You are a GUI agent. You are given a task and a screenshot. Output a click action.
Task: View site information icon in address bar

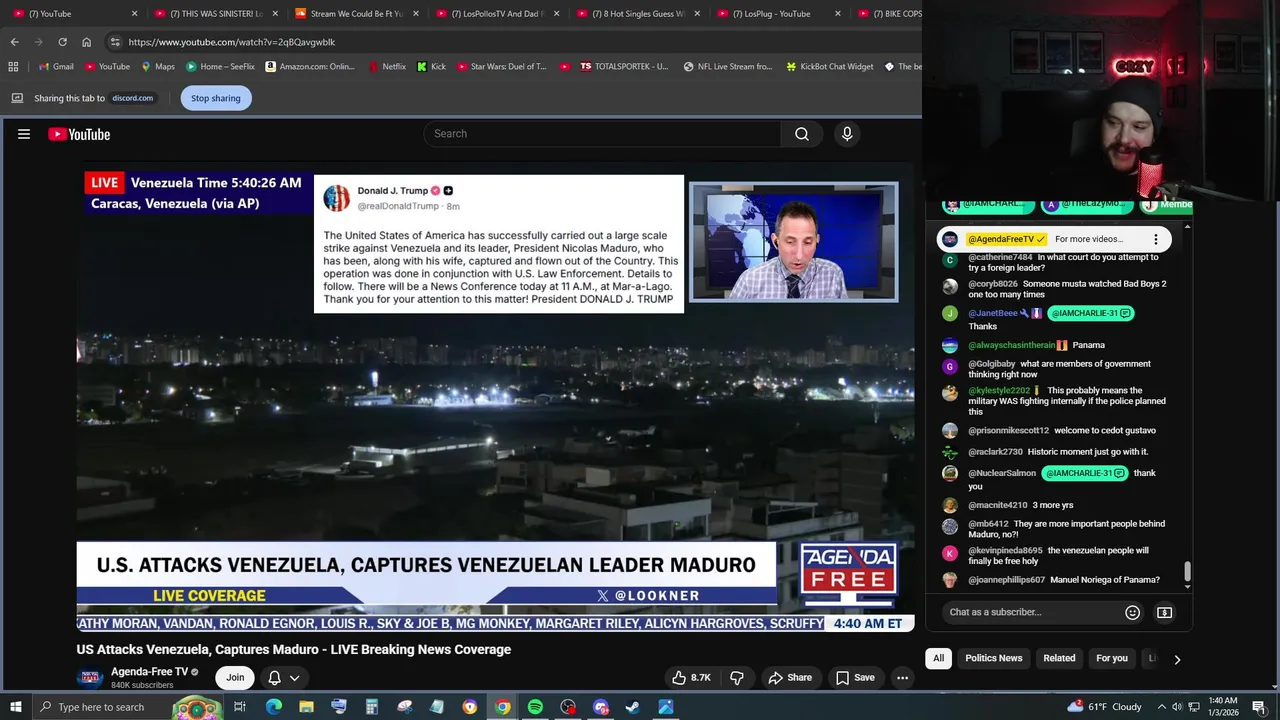pyautogui.click(x=115, y=42)
